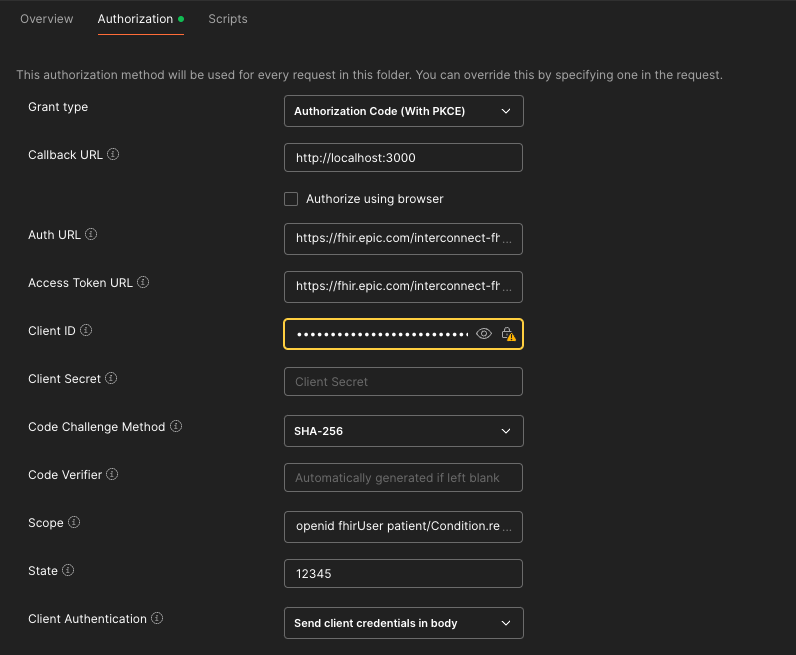Enable Authorize using browser checkbox

tap(291, 199)
